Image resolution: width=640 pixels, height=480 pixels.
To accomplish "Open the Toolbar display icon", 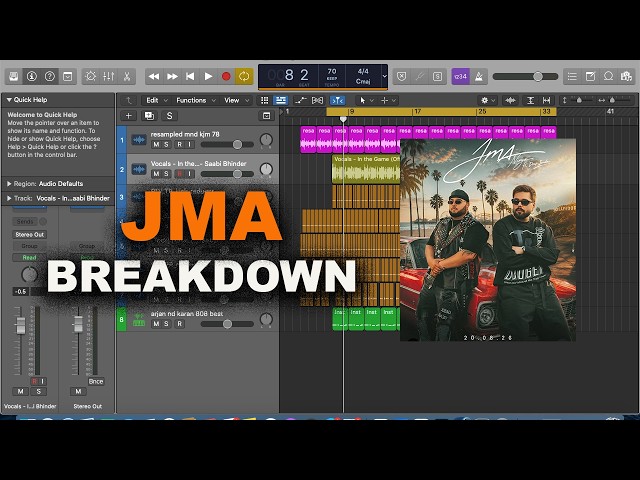I will [x=68, y=76].
